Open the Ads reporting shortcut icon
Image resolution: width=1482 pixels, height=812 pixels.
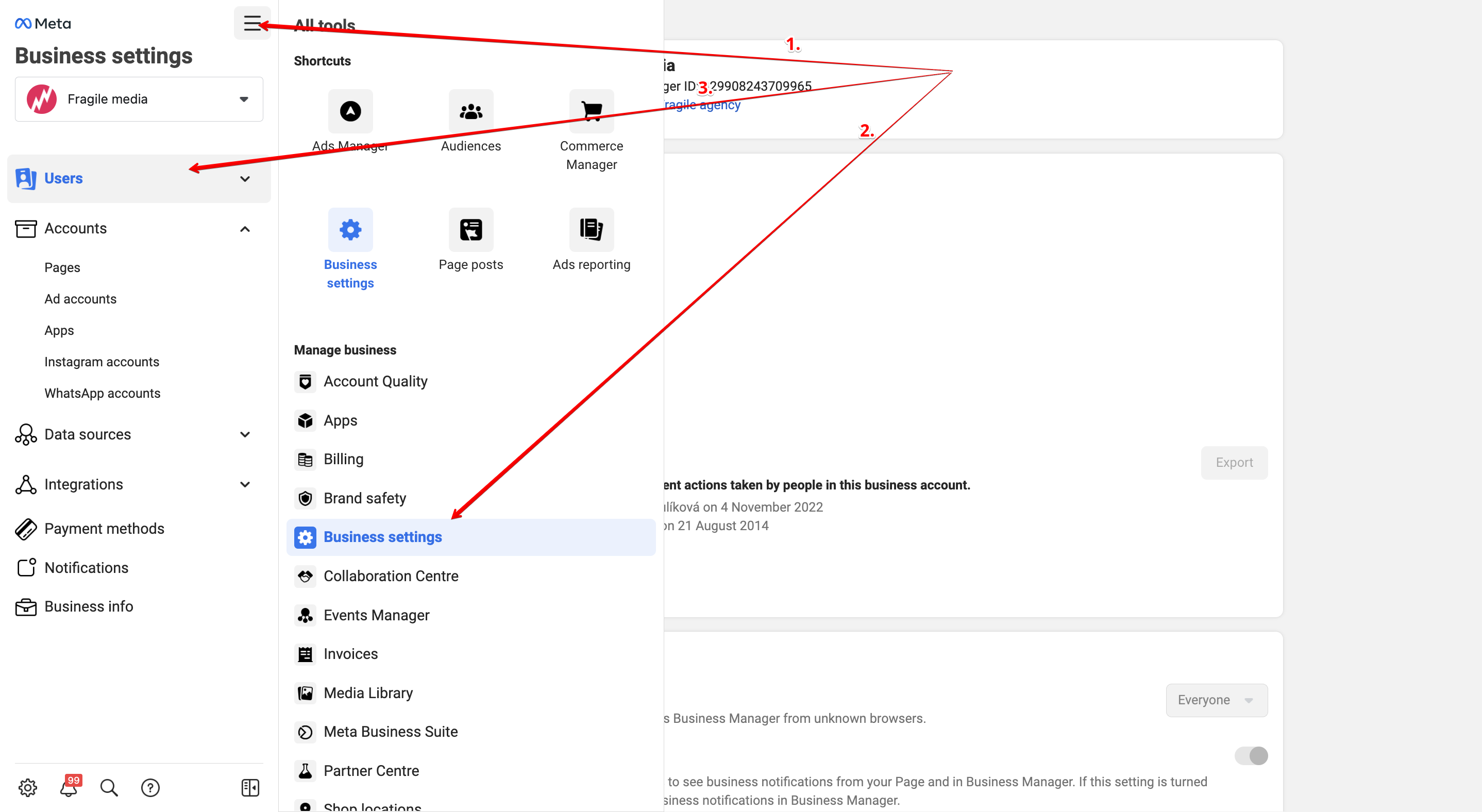[x=591, y=229]
